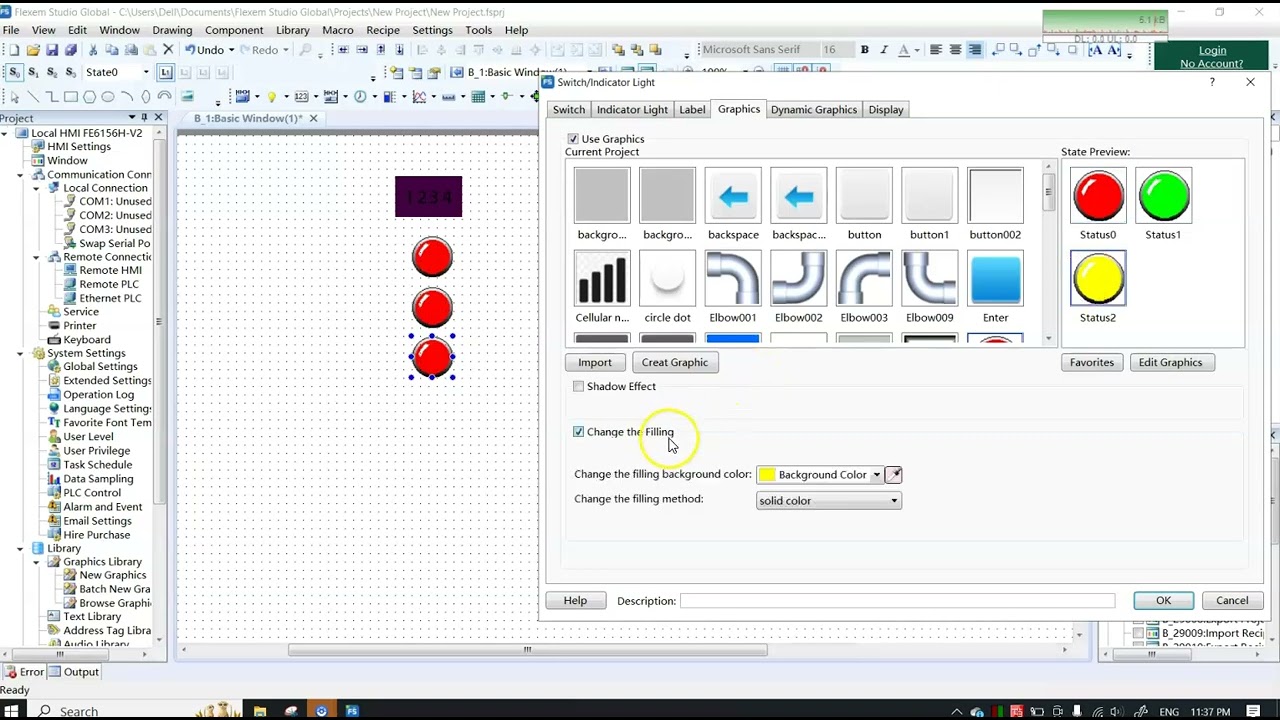Uncheck the Use Graphics checkbox
The image size is (1280, 720).
coord(573,139)
